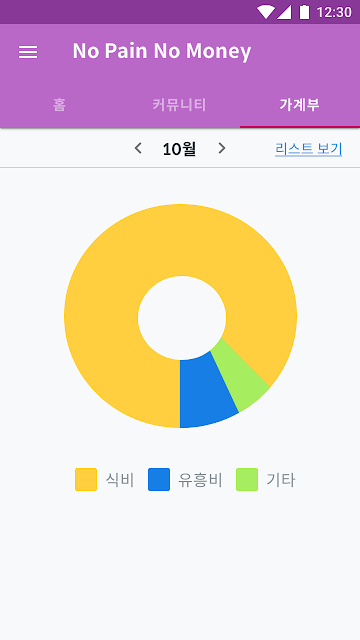This screenshot has width=360, height=640.
Task: Tap the Wi-Fi status icon
Action: 265,12
